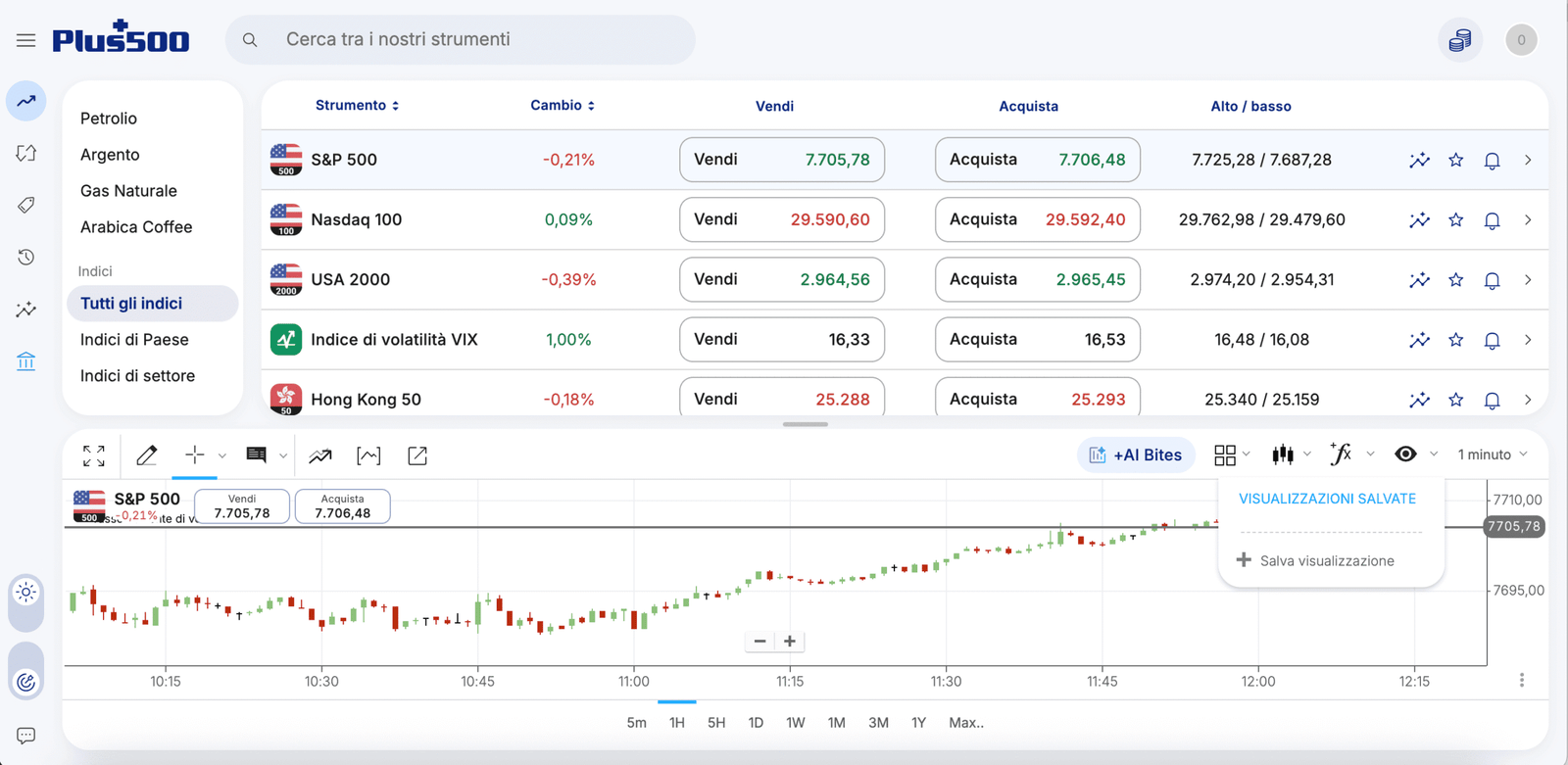Zoom in chart with plus button
The width and height of the screenshot is (1568, 765).
point(790,642)
